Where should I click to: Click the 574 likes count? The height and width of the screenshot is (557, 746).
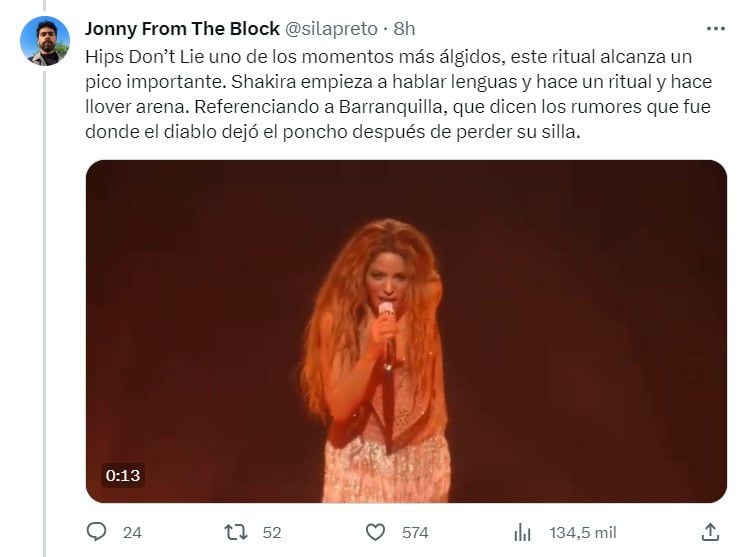pos(415,532)
